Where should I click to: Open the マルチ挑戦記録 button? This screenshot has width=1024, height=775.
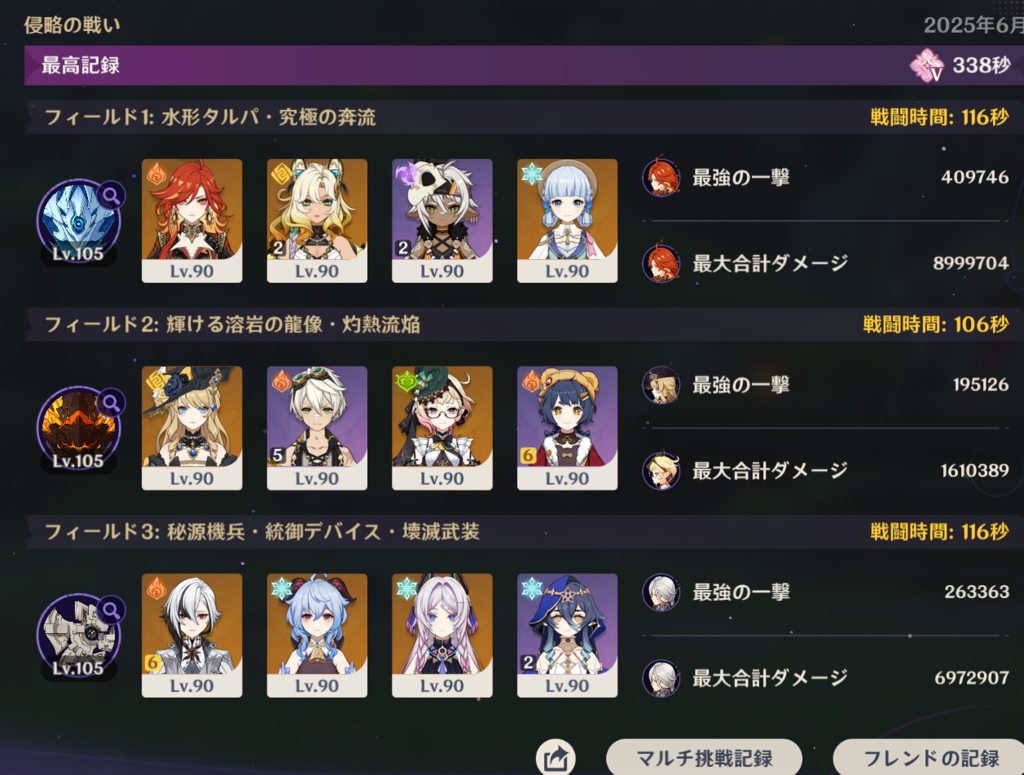tap(704, 757)
